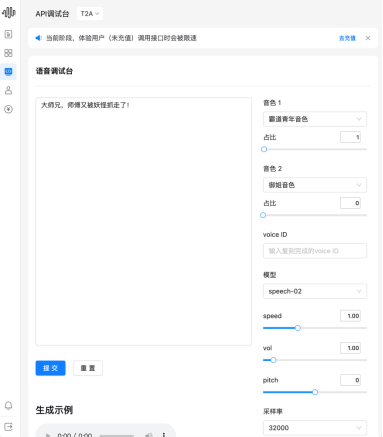Open the T2A API selector dropdown
Screen dimensions: 383x437
pyautogui.click(x=90, y=14)
